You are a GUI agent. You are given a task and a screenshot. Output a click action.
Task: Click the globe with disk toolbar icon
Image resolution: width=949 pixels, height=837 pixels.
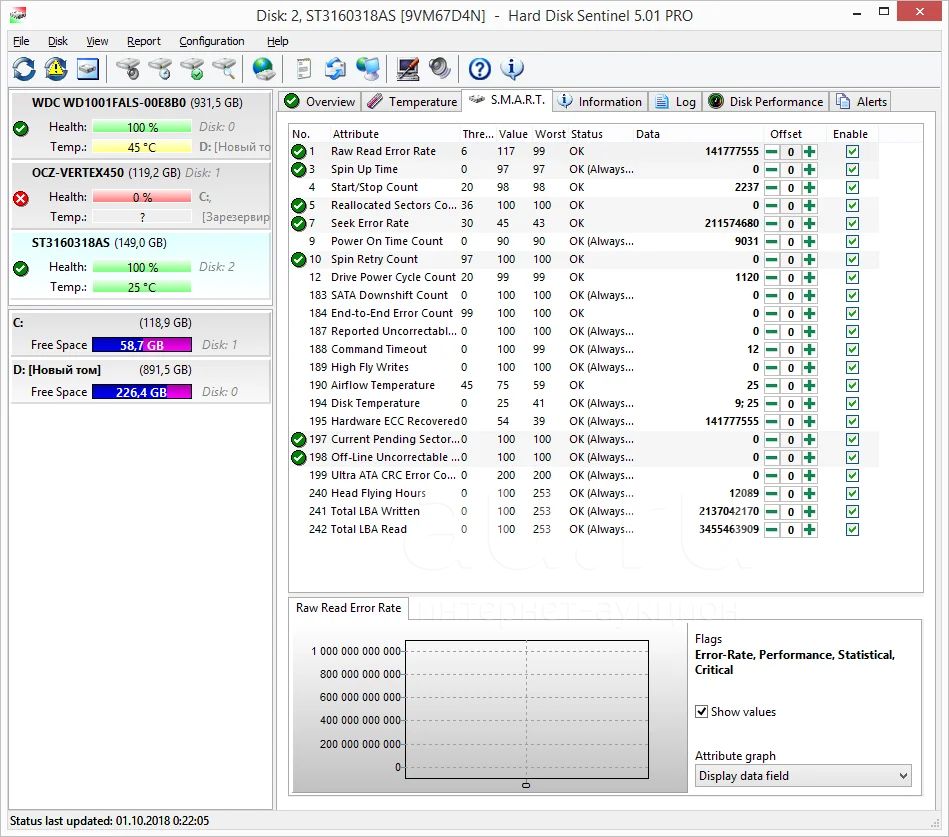pos(264,68)
